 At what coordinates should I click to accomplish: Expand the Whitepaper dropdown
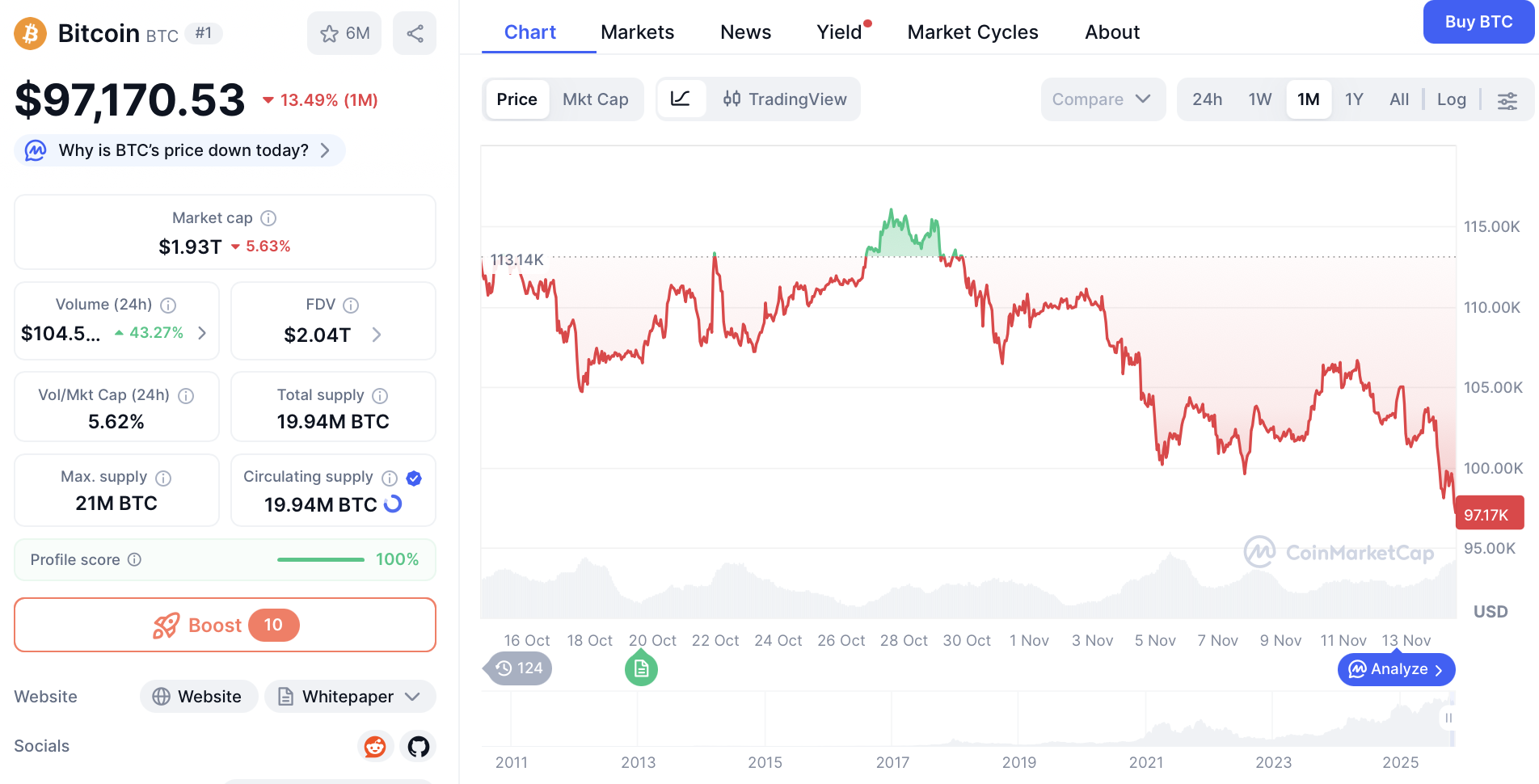tap(412, 697)
